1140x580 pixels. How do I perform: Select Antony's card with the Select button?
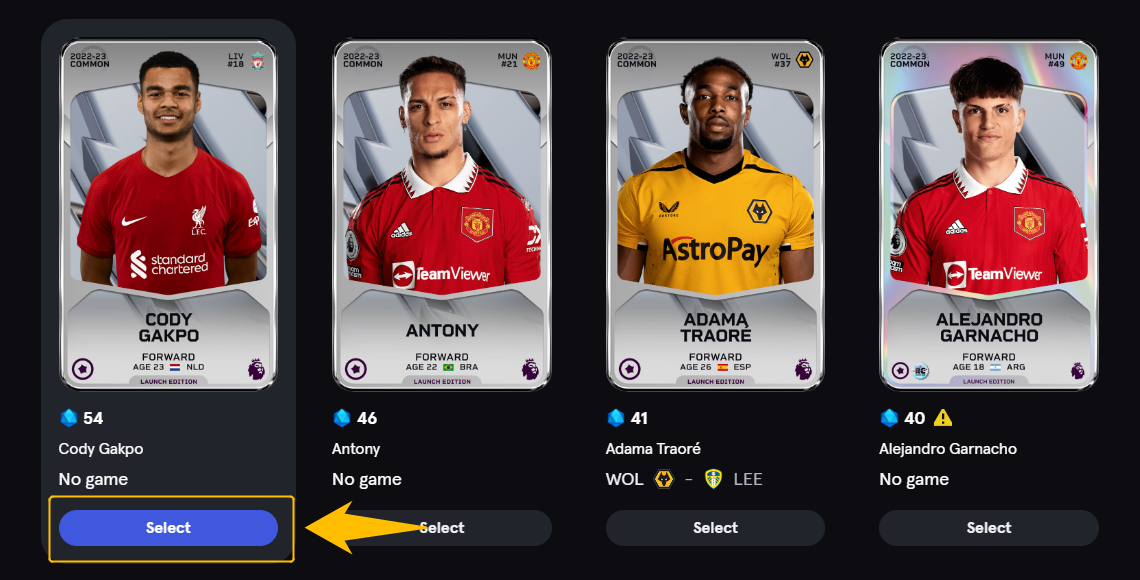tap(442, 528)
